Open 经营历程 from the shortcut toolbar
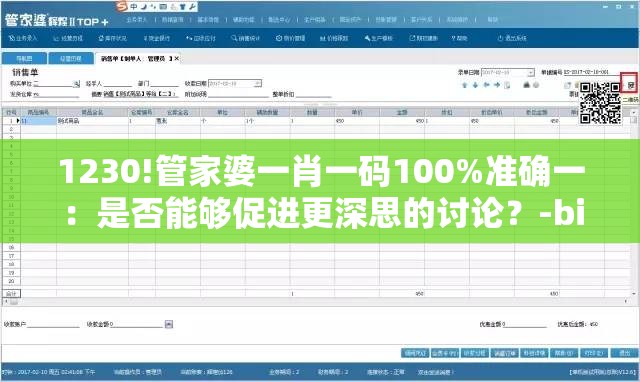 68,38
